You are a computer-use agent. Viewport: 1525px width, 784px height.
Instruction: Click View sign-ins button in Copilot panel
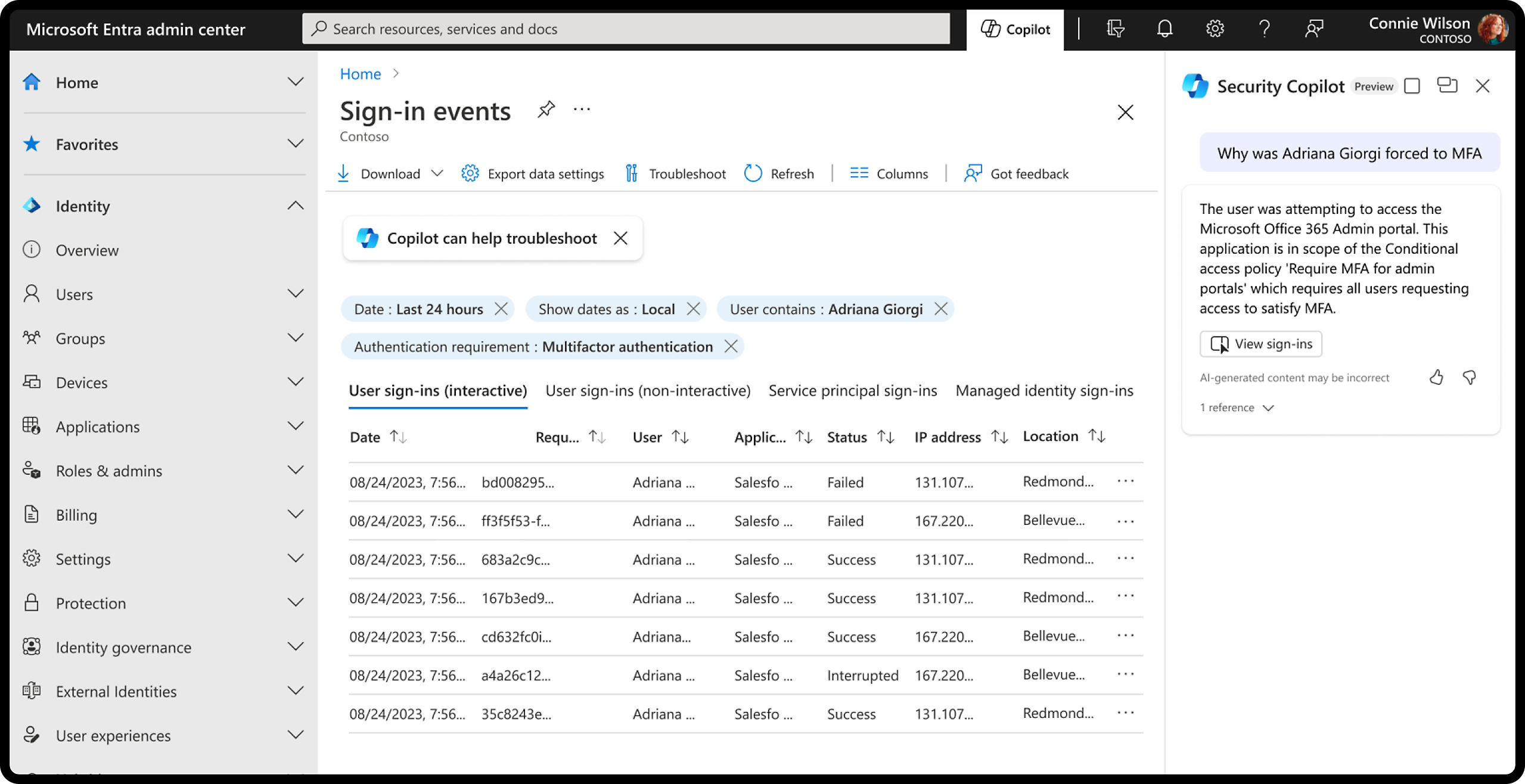1262,343
